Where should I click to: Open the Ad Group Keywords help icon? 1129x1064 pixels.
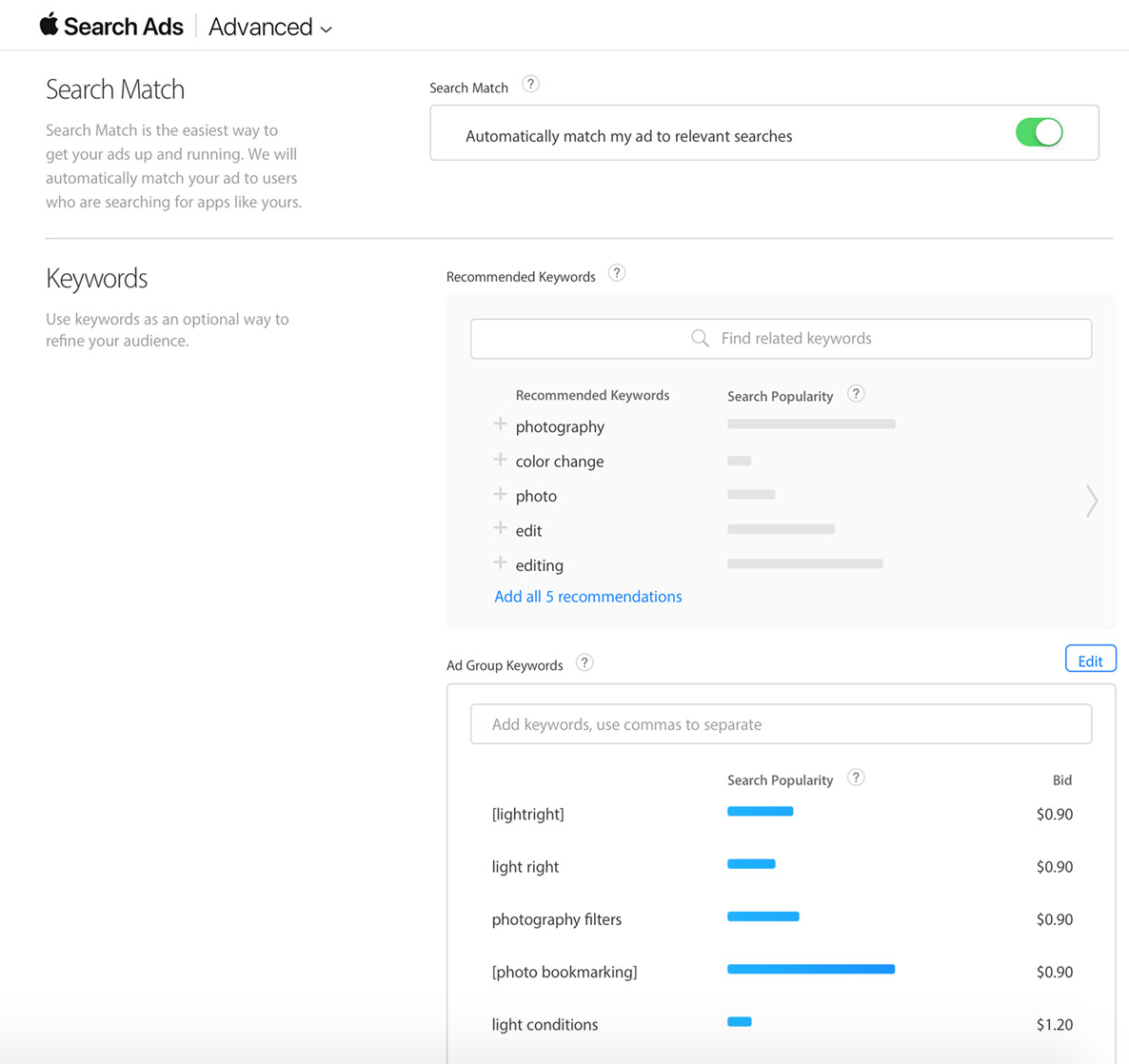click(584, 662)
